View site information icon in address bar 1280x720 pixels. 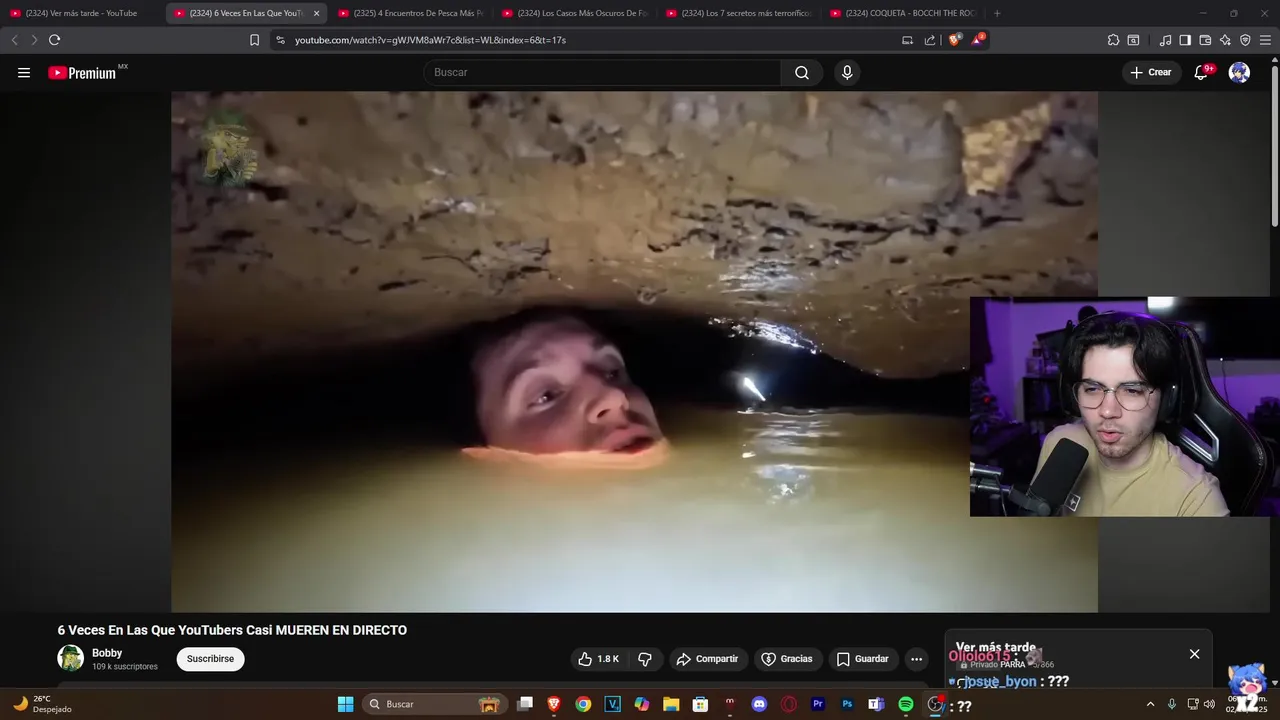[280, 40]
